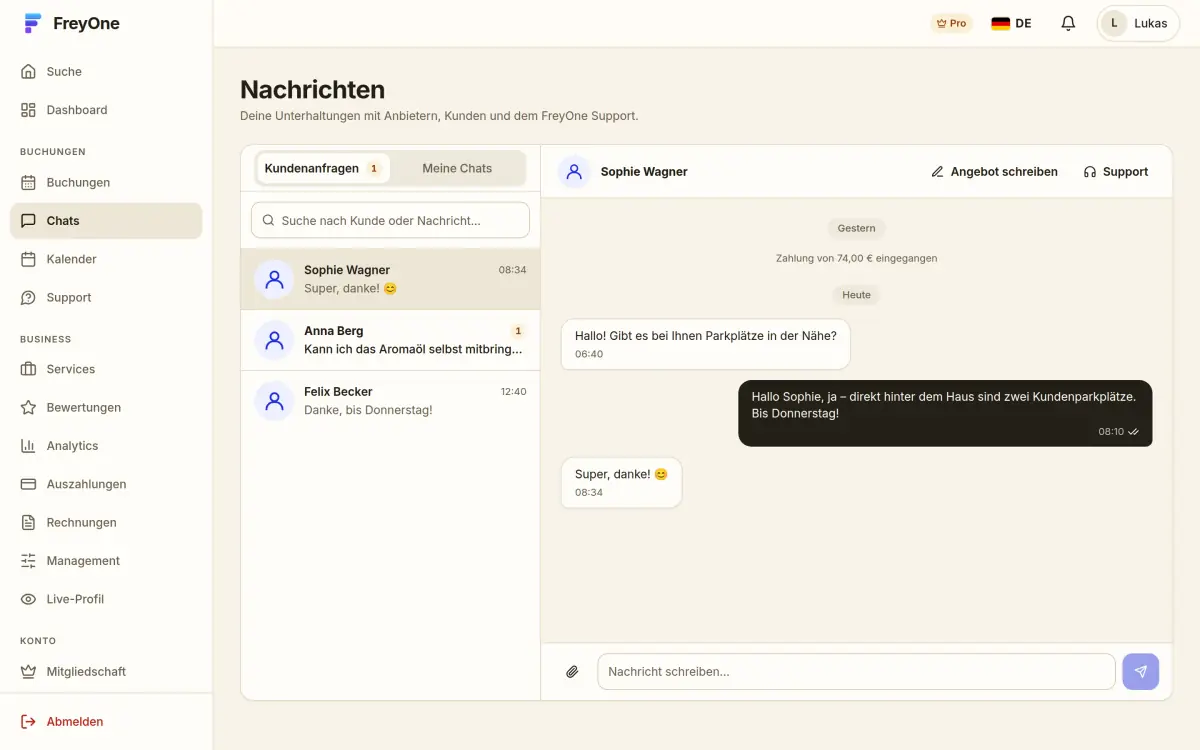Click Sophie Wagner's avatar in chat header

pos(574,172)
